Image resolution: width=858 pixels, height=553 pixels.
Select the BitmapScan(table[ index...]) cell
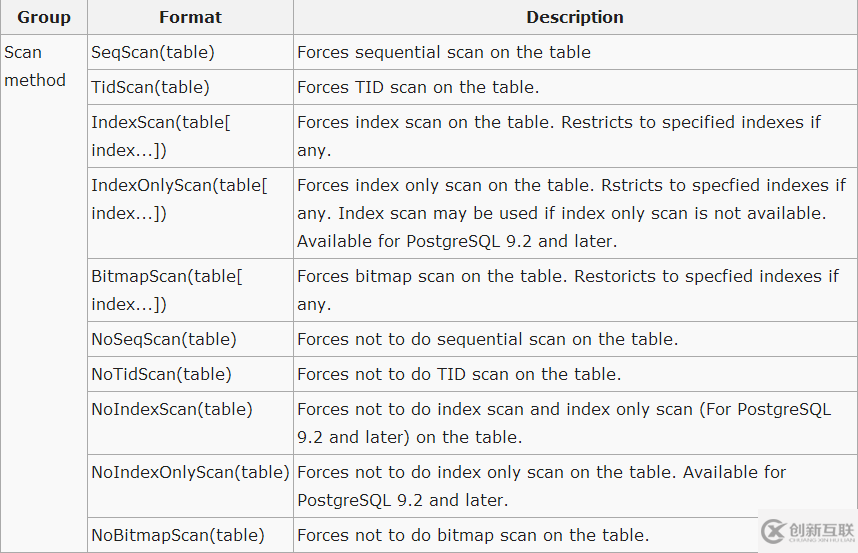[x=190, y=290]
